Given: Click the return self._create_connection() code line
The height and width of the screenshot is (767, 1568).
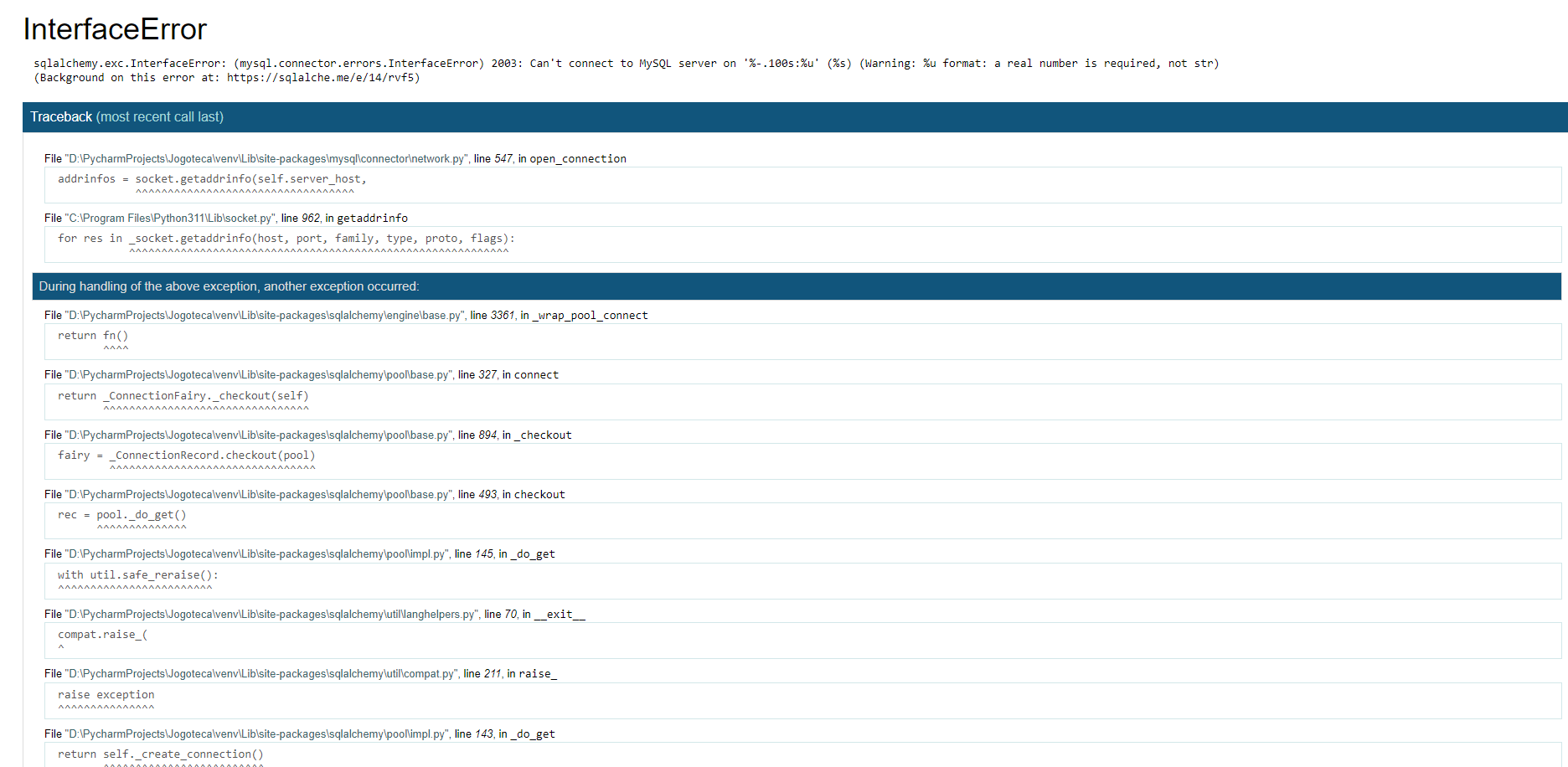Looking at the screenshot, I should (802, 755).
